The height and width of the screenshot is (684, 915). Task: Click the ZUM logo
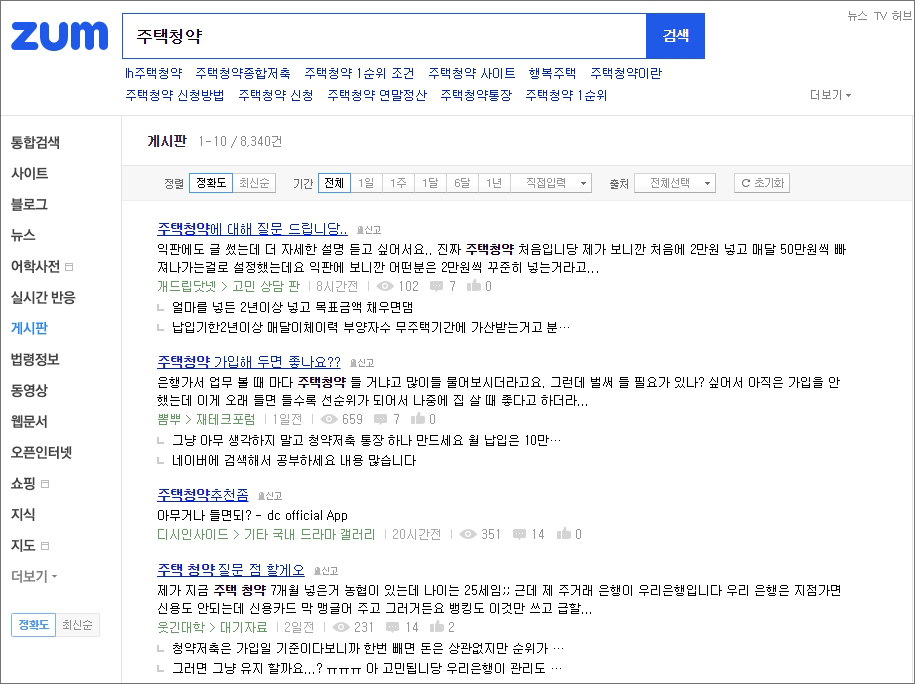[x=58, y=36]
